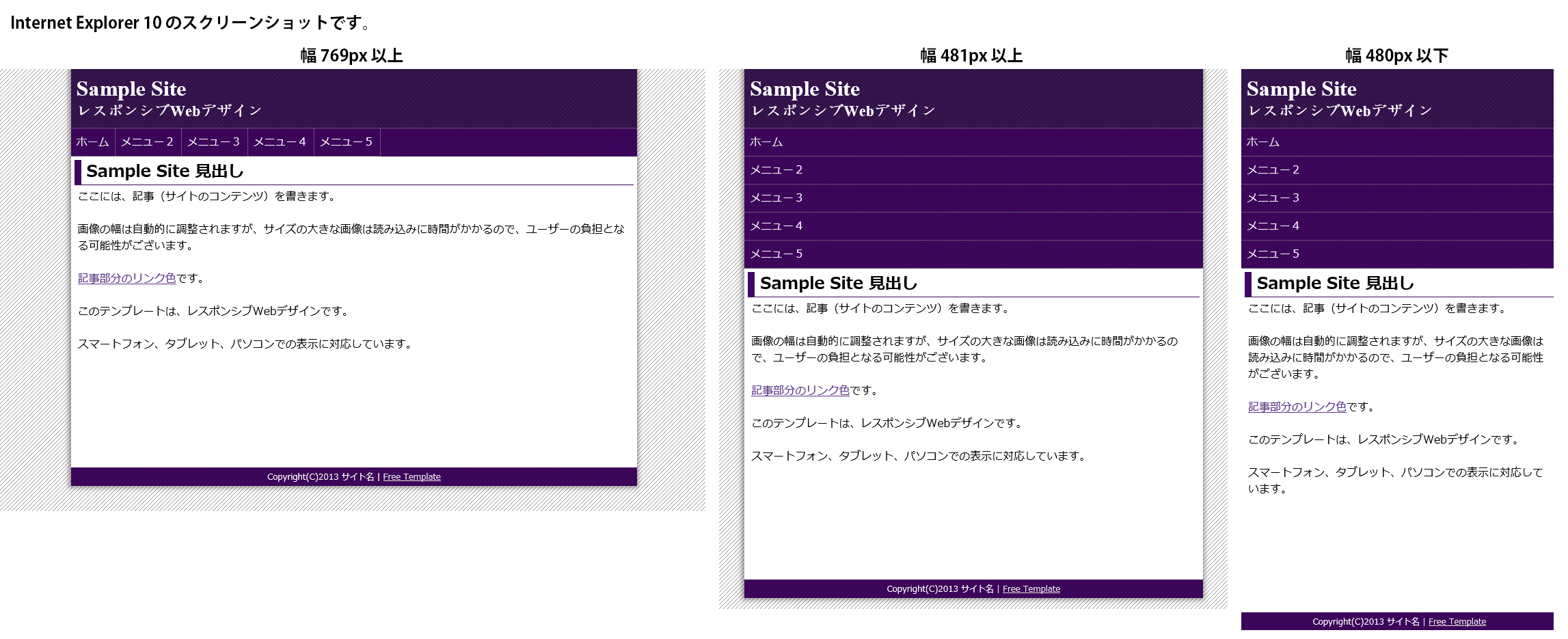The width and height of the screenshot is (1568, 639).
Task: Open 記事部分のリンク色 link in the mobile layout
Action: point(1297,405)
